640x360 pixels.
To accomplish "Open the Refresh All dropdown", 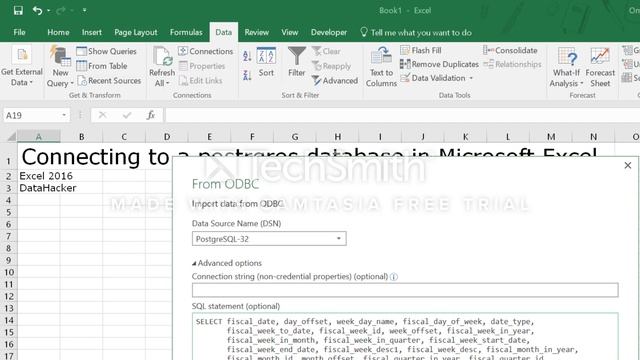I will click(162, 67).
